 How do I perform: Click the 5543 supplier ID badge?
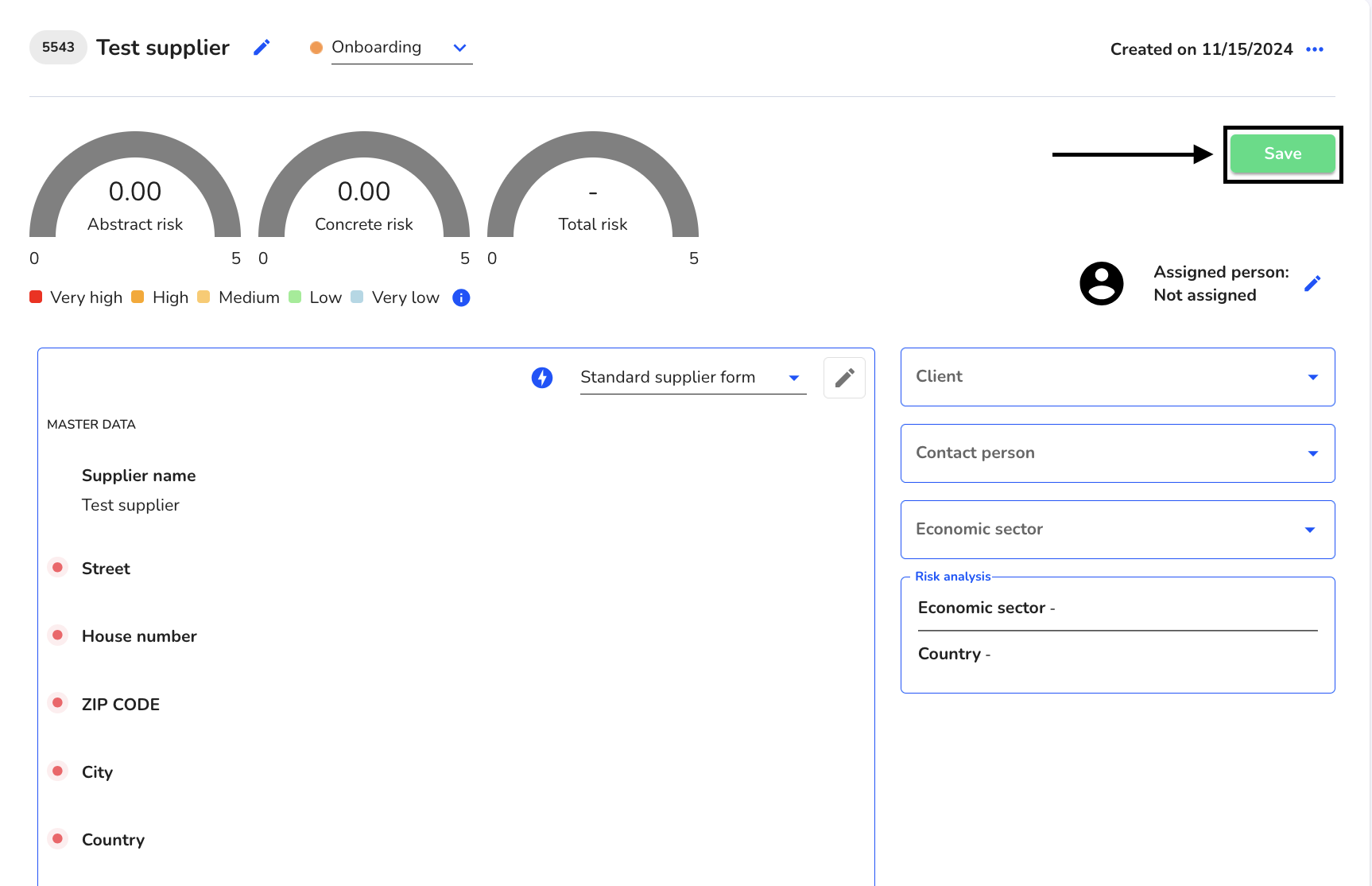pos(58,48)
